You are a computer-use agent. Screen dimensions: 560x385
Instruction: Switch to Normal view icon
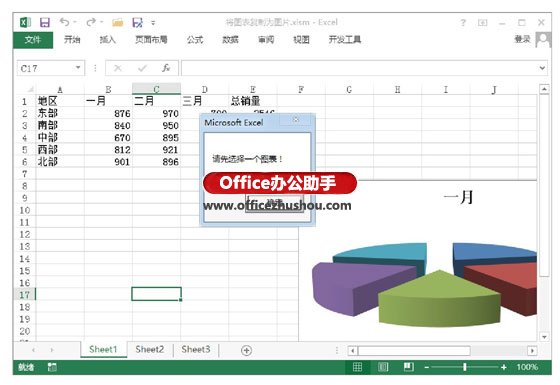click(x=357, y=367)
